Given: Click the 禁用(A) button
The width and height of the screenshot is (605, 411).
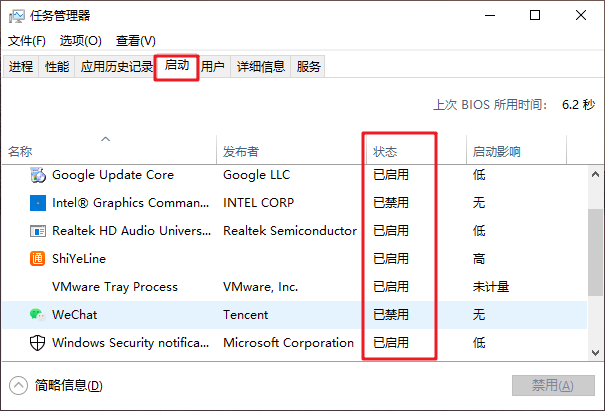Looking at the screenshot, I should 553,386.
